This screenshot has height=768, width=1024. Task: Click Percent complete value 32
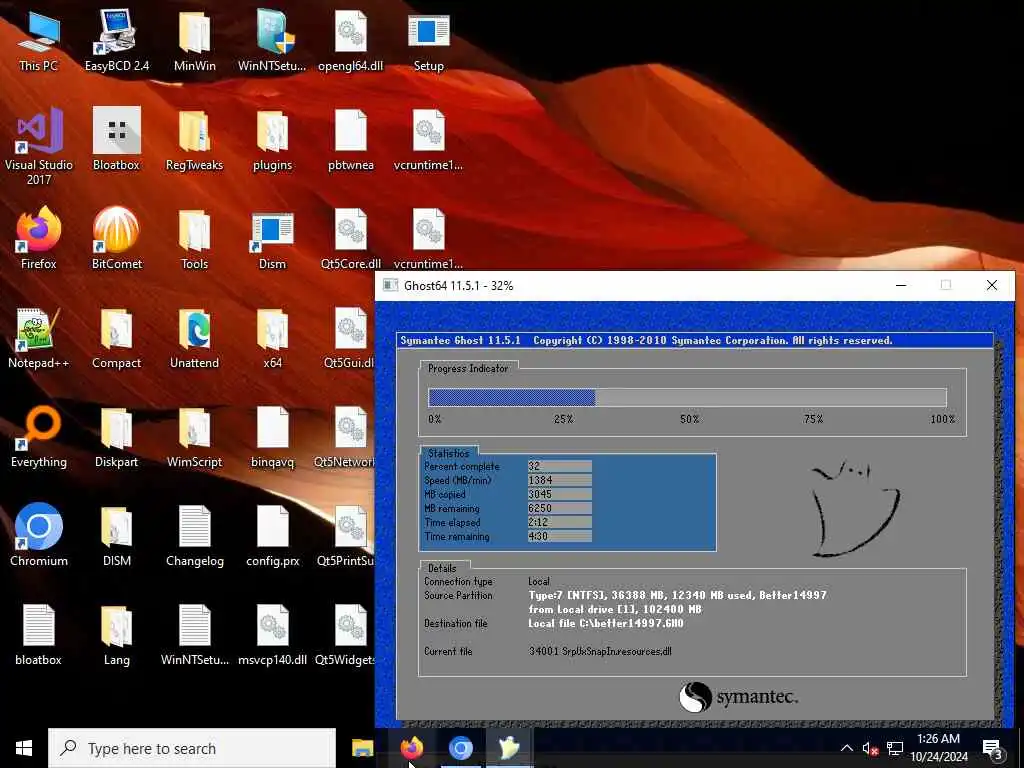(560, 466)
